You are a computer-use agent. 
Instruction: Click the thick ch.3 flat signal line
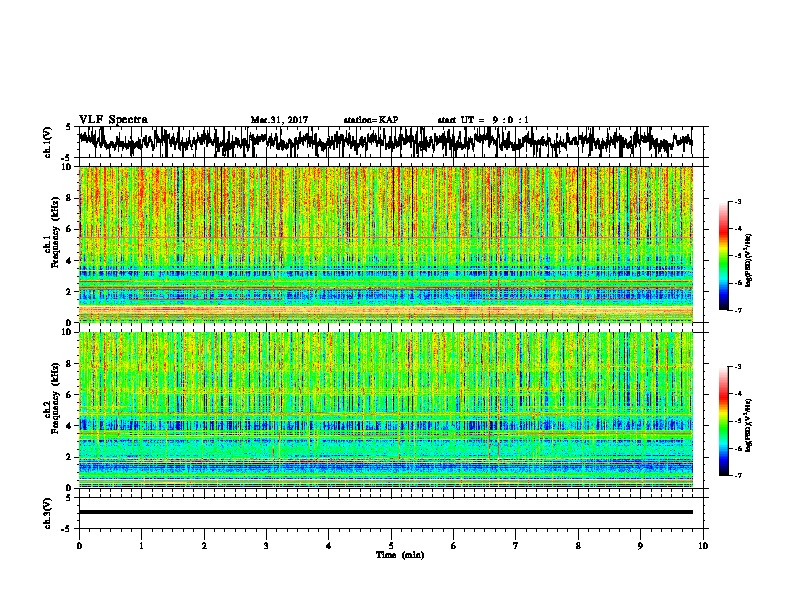click(x=385, y=512)
